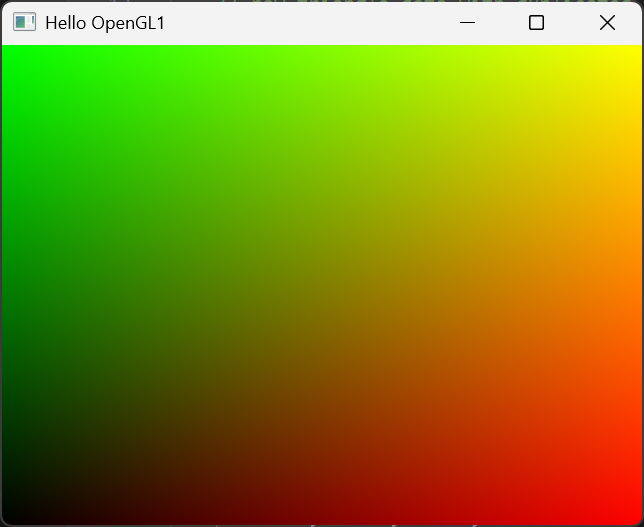Click the dark brown region in lower-left quadrant

coord(162,402)
